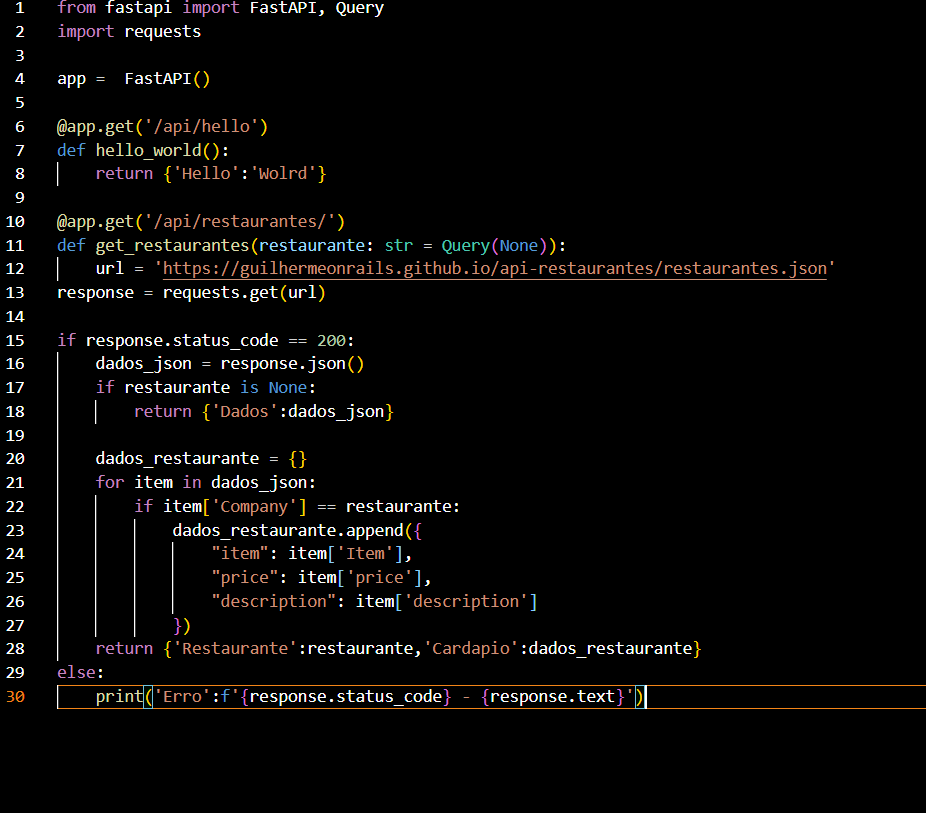Click the URL link on line 12

pyautogui.click(x=495, y=269)
